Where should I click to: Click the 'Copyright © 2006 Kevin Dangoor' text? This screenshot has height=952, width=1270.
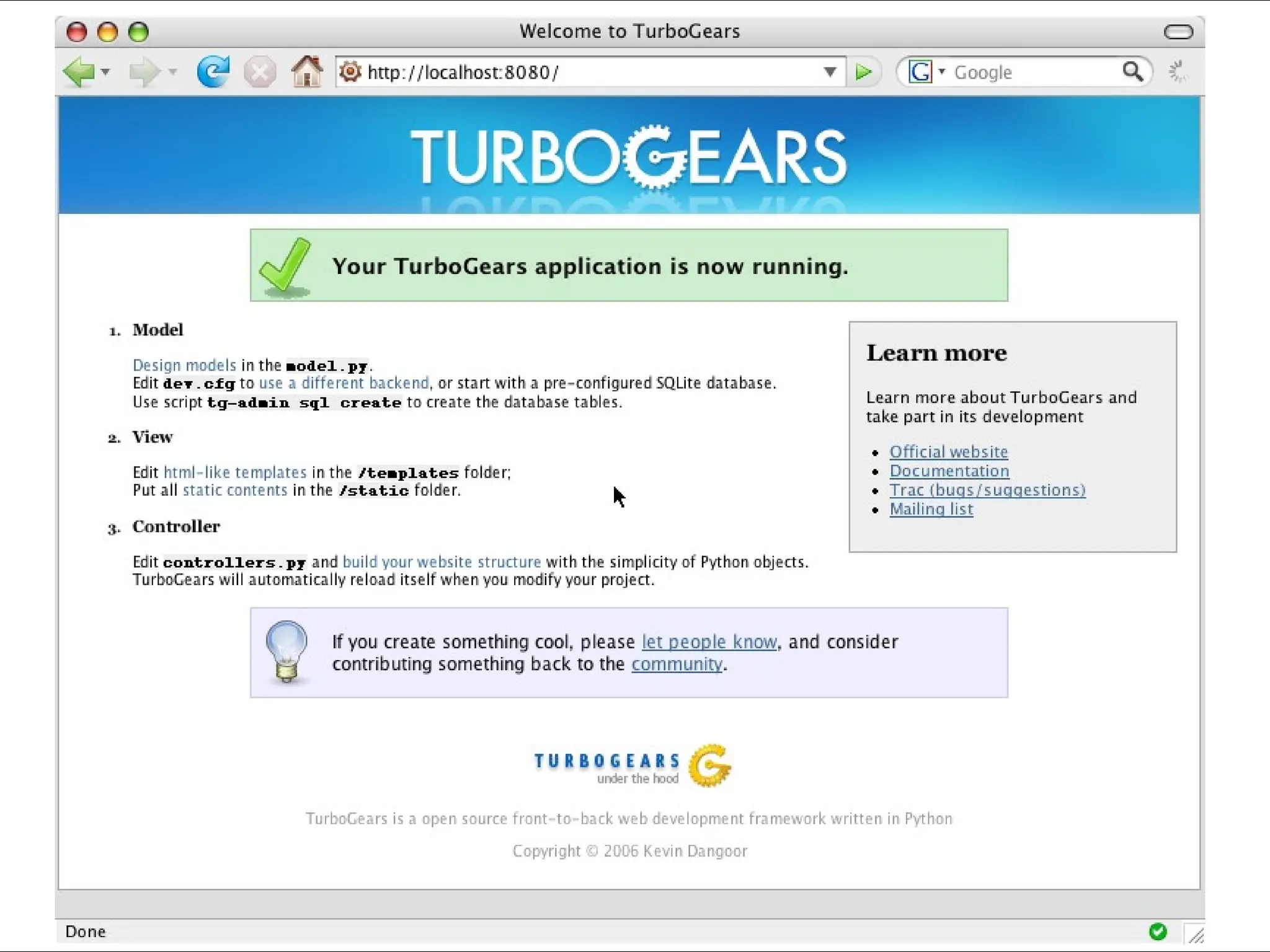pos(629,851)
